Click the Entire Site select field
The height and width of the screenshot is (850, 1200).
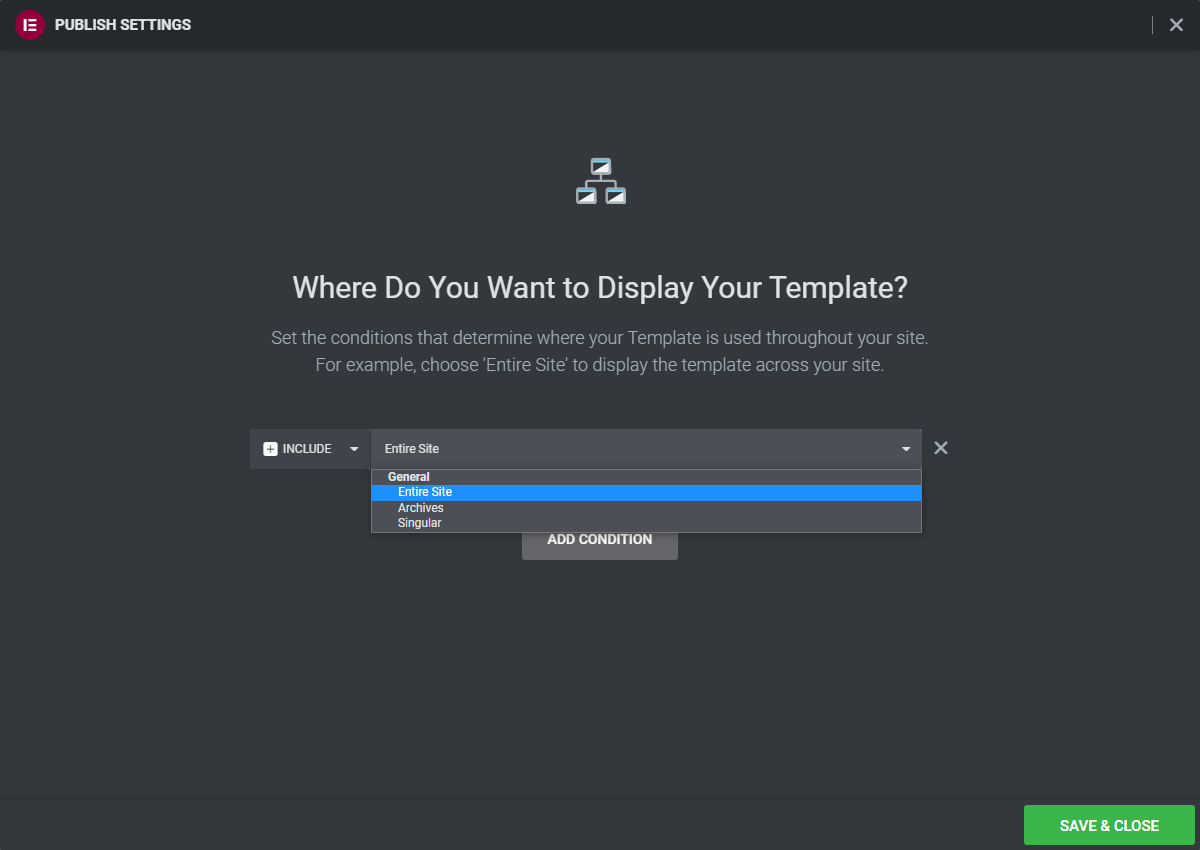click(x=646, y=449)
